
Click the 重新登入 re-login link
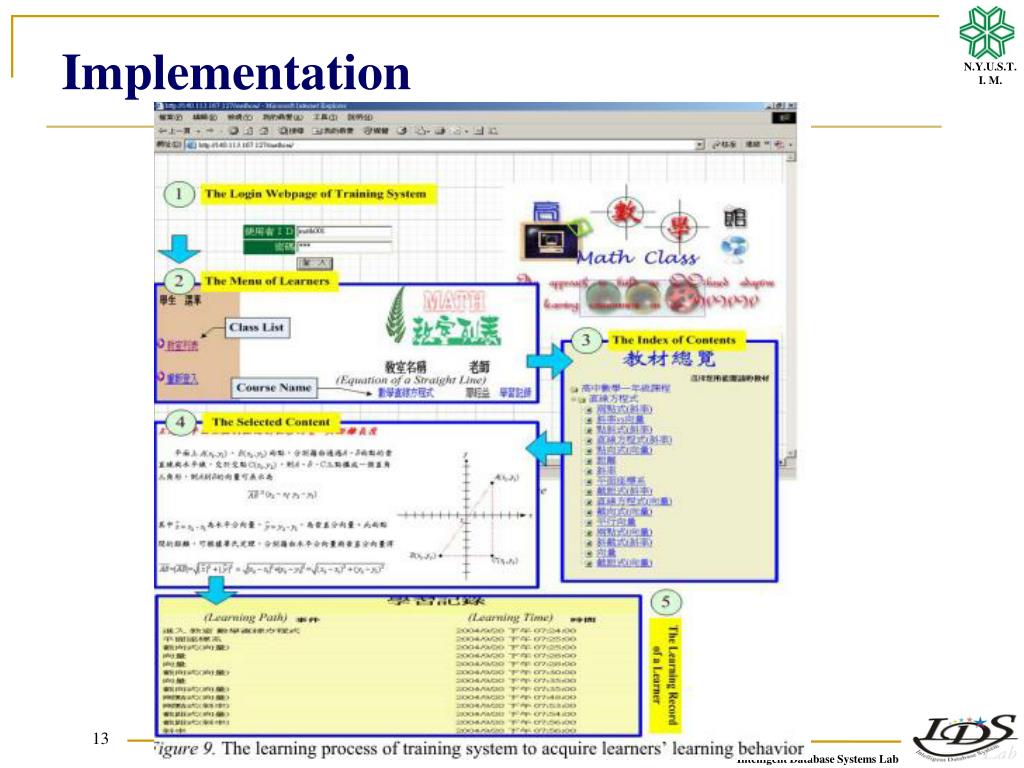point(182,378)
